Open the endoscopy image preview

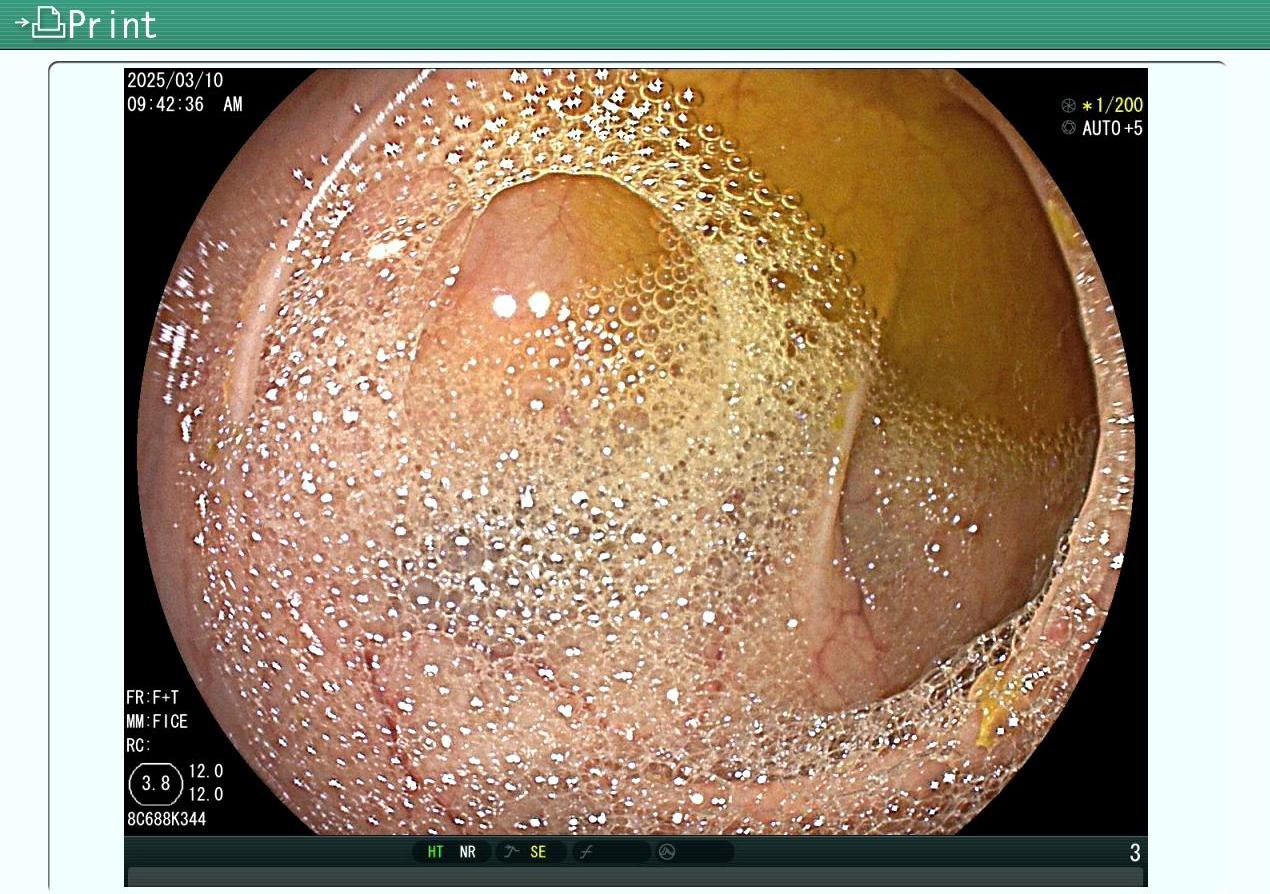point(636,451)
